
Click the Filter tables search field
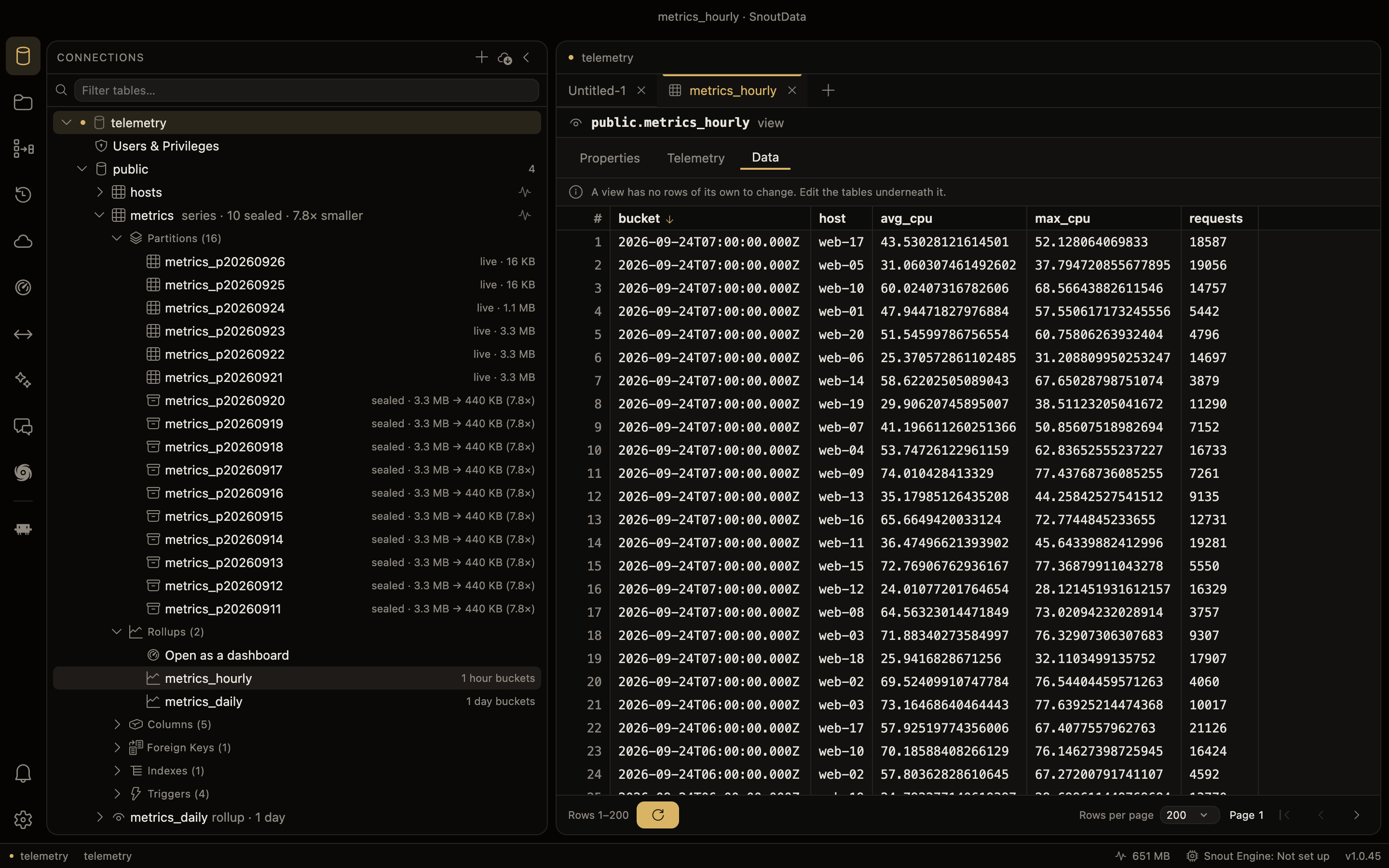click(x=307, y=90)
